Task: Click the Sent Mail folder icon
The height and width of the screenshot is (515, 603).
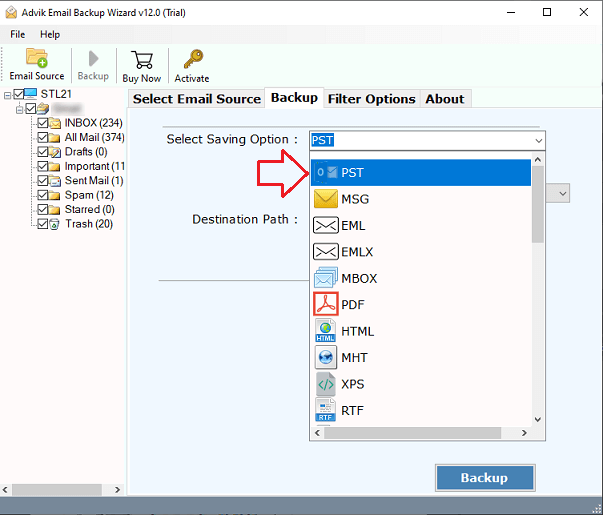Action: [x=55, y=181]
